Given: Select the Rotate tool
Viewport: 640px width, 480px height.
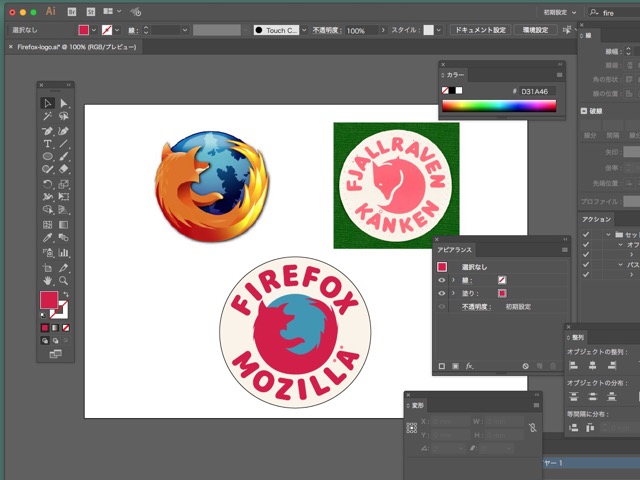Looking at the screenshot, I should pyautogui.click(x=47, y=184).
